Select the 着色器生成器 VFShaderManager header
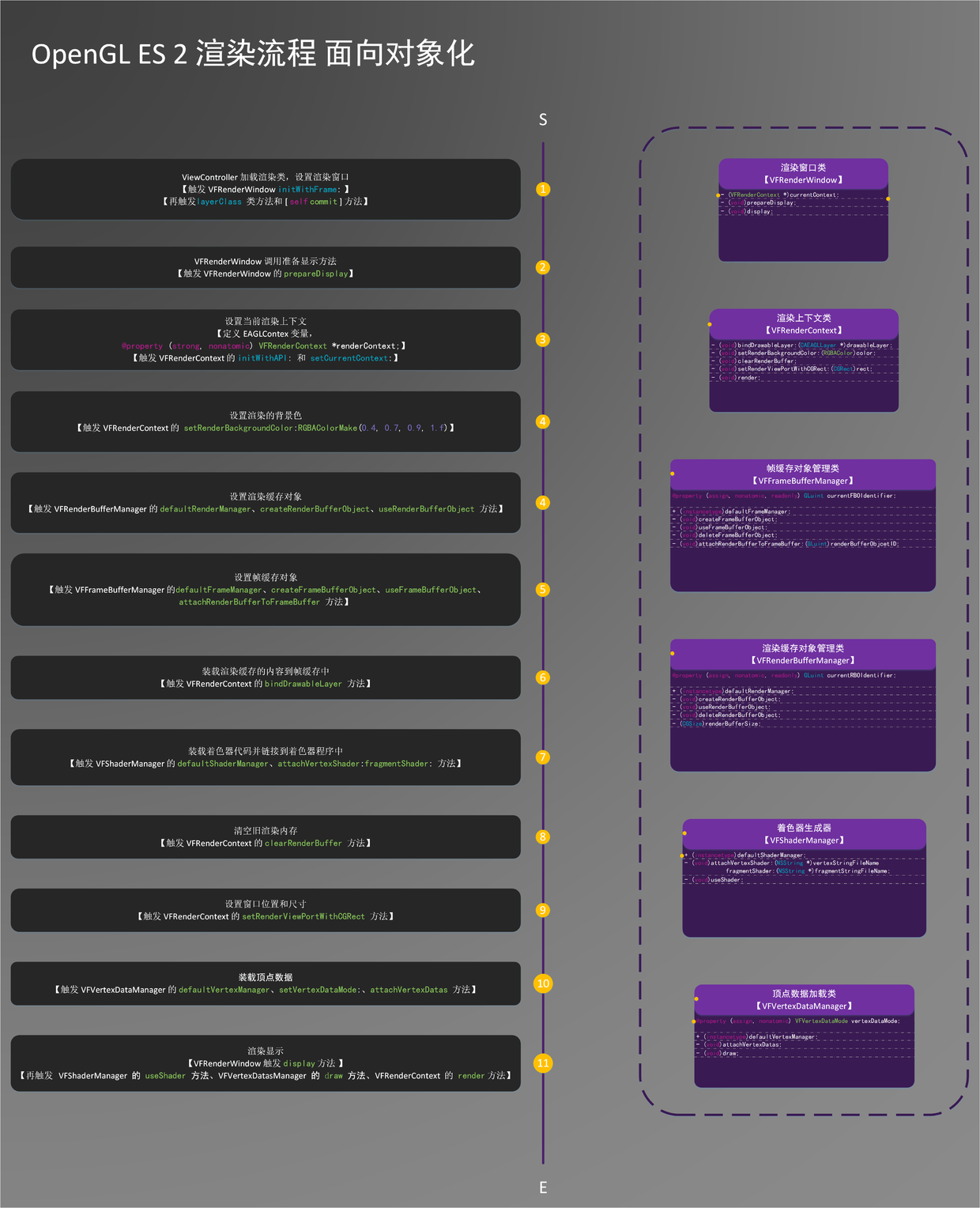Image resolution: width=980 pixels, height=1208 pixels. pyautogui.click(x=805, y=834)
